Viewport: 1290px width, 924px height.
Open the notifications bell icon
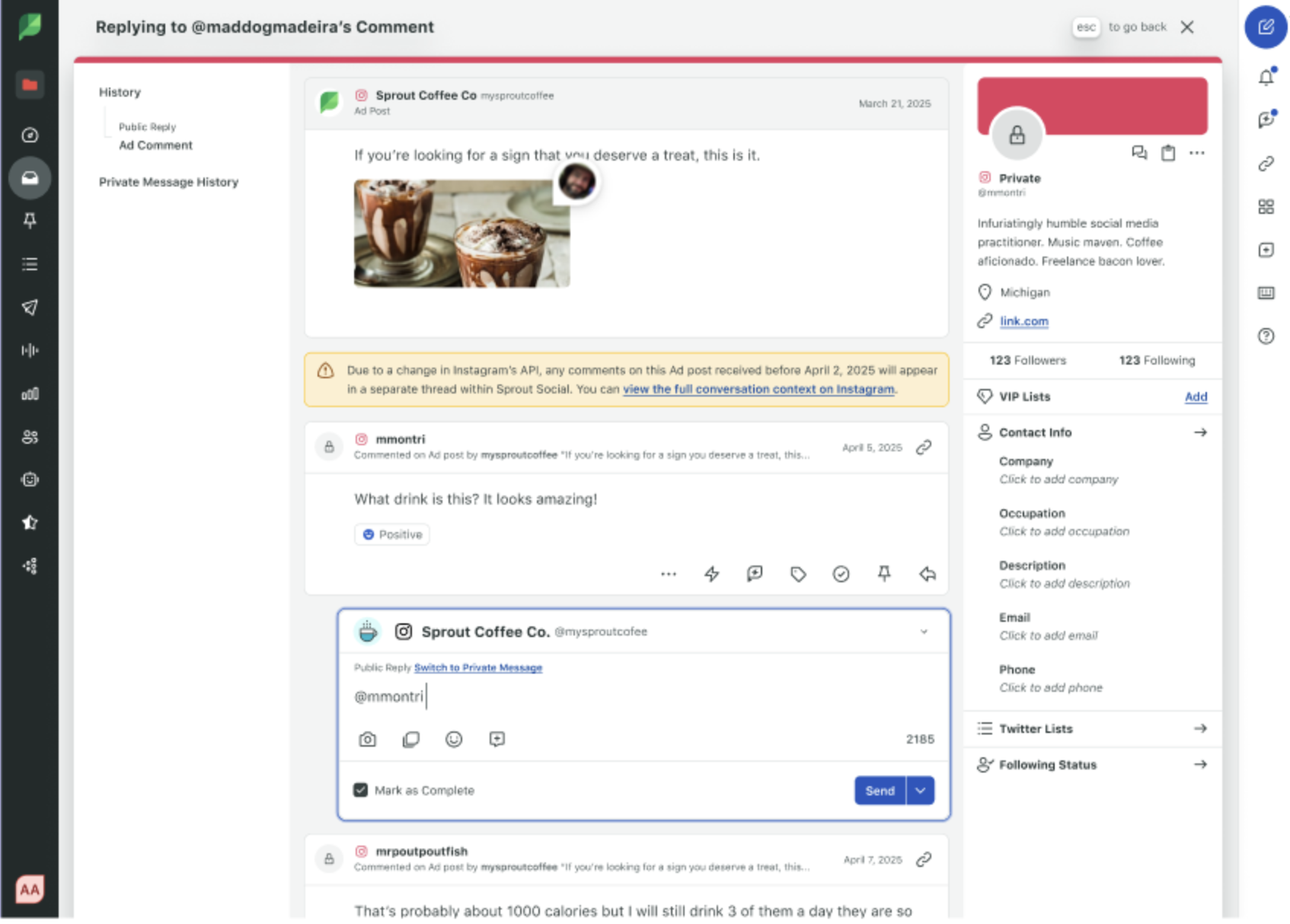click(x=1266, y=77)
